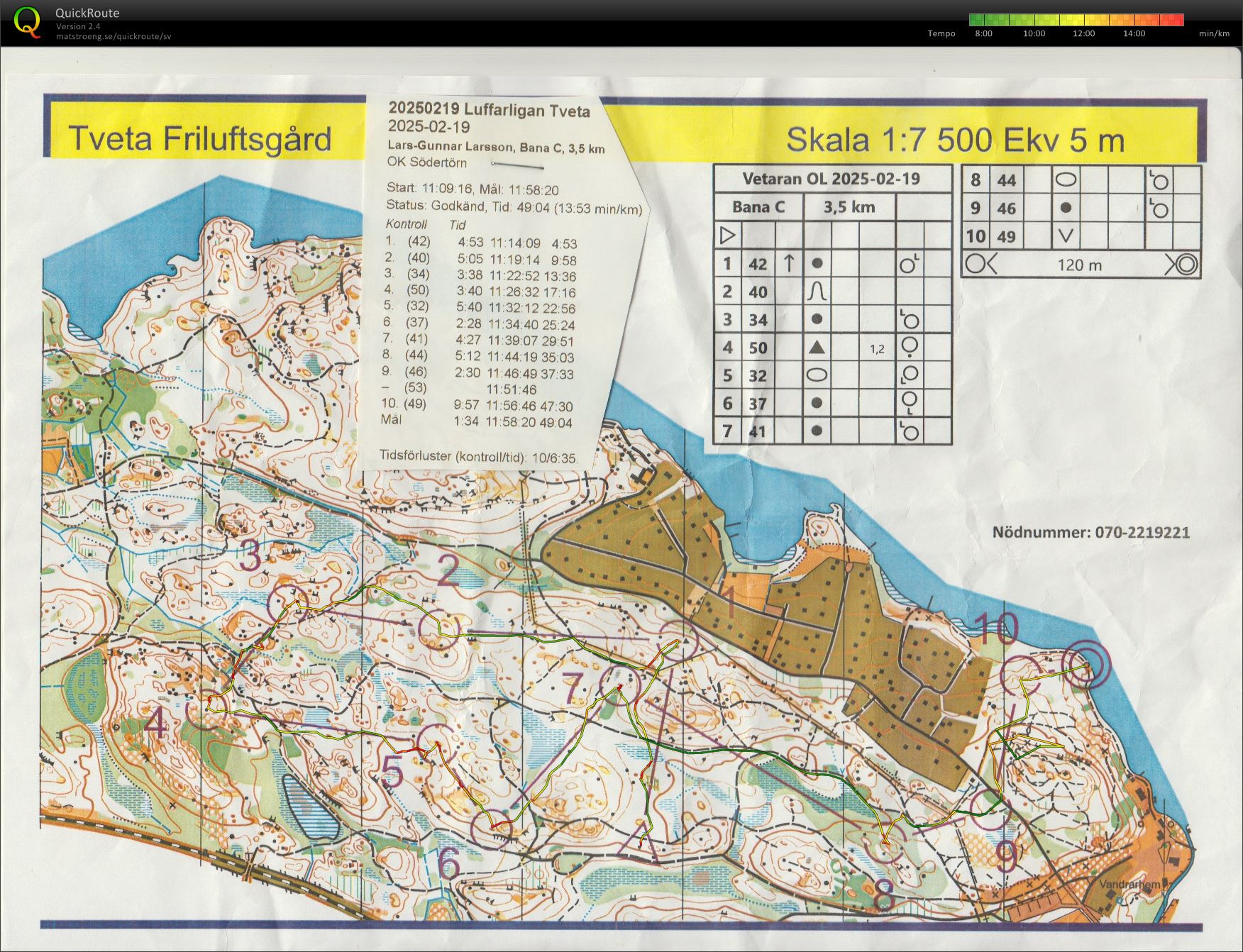The image size is (1243, 952).
Task: Select the '14:00' tempo scale value
Action: click(1134, 33)
